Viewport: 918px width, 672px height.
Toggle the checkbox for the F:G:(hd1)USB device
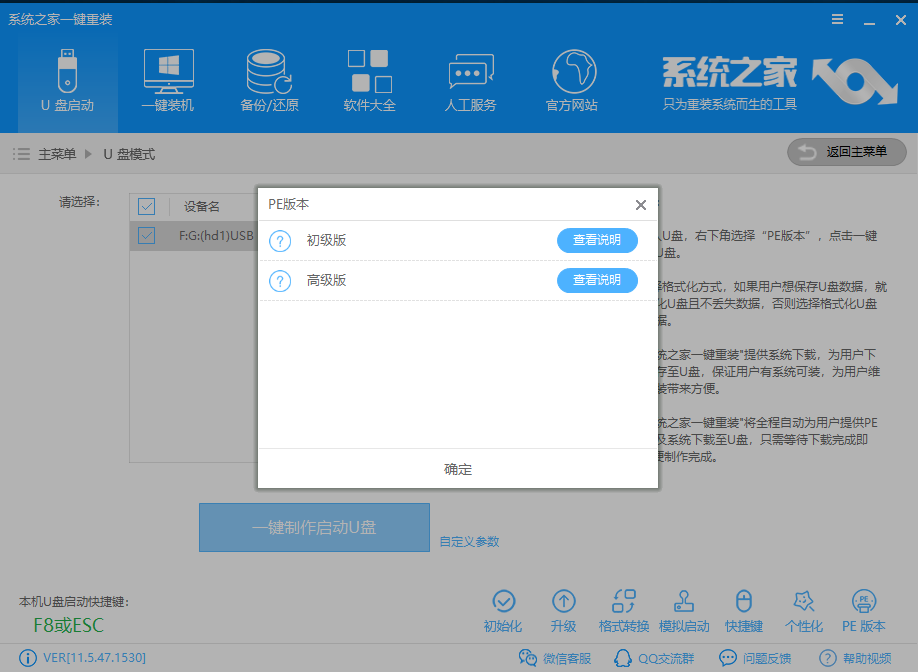pos(146,236)
